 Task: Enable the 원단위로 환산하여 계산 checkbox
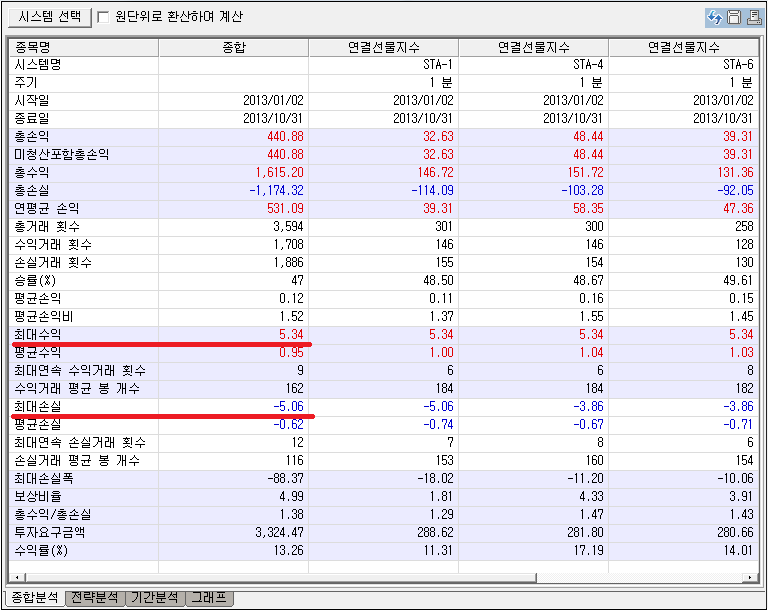(x=104, y=17)
